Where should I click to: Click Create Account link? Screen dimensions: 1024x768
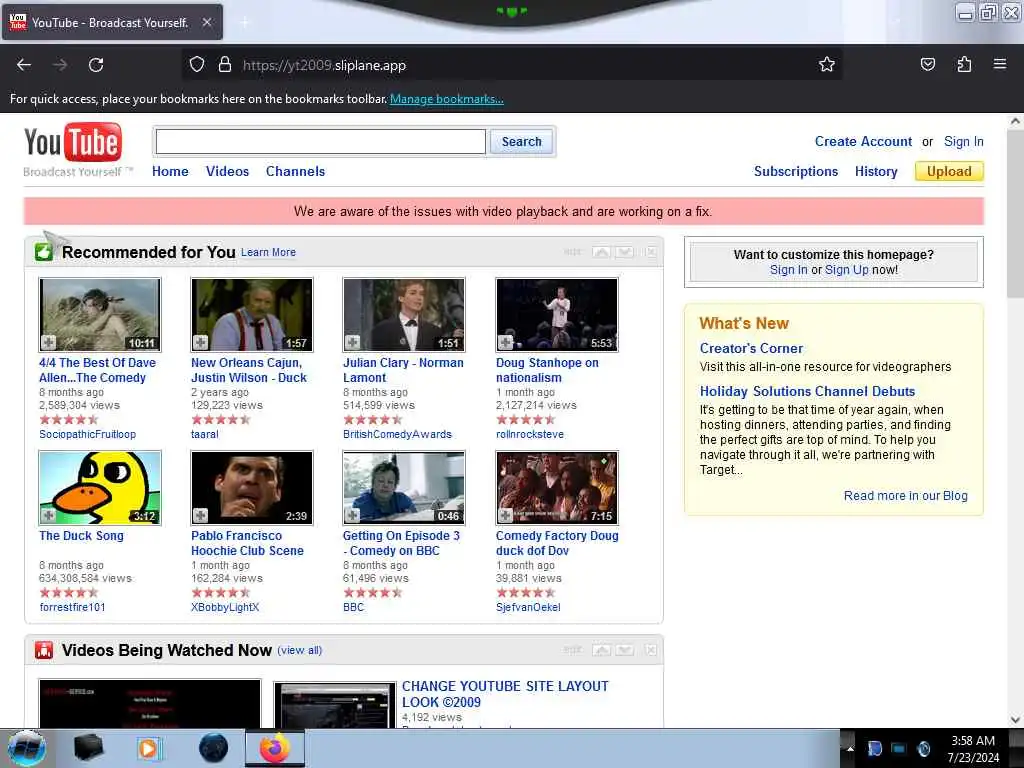click(863, 141)
